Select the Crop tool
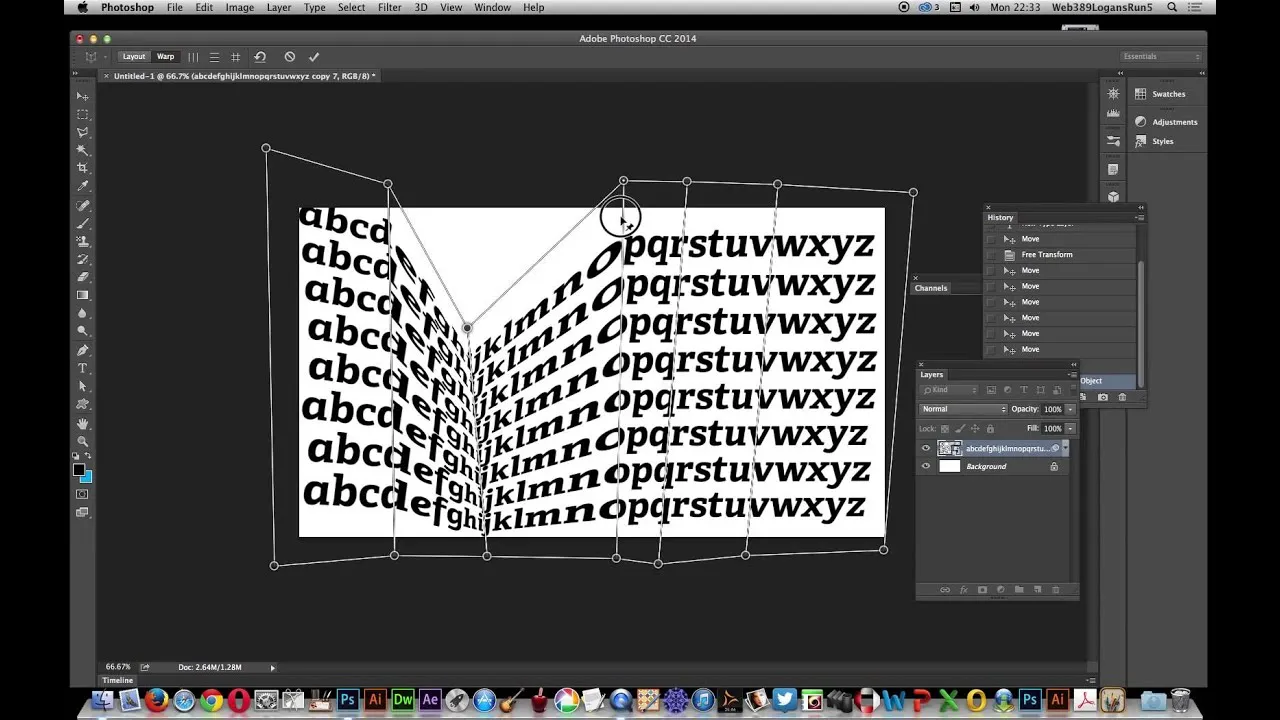The image size is (1280, 720). [83, 165]
